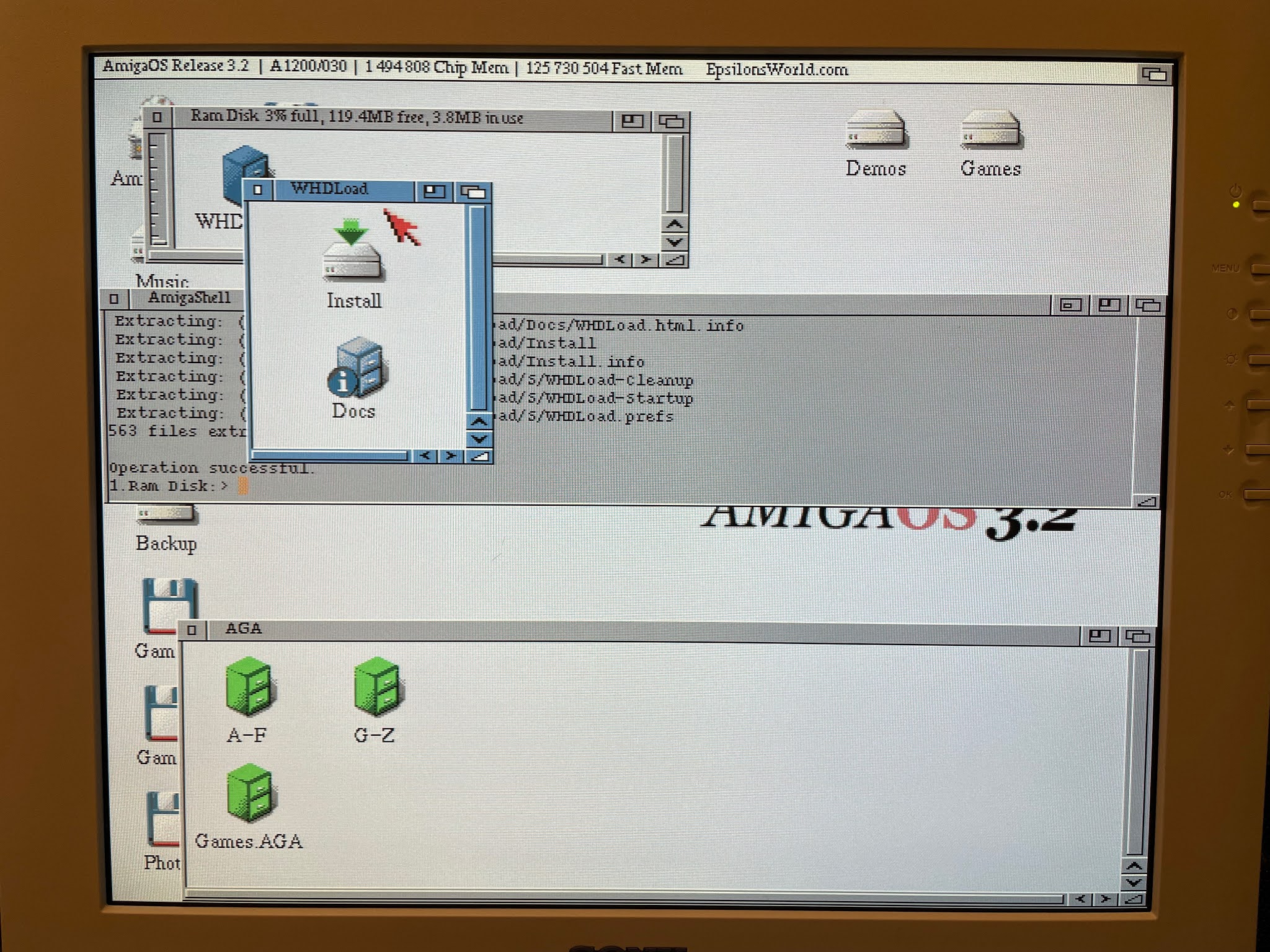Image resolution: width=1270 pixels, height=952 pixels.
Task: Click scroll right arrow in Ram Disk window
Action: (x=646, y=260)
